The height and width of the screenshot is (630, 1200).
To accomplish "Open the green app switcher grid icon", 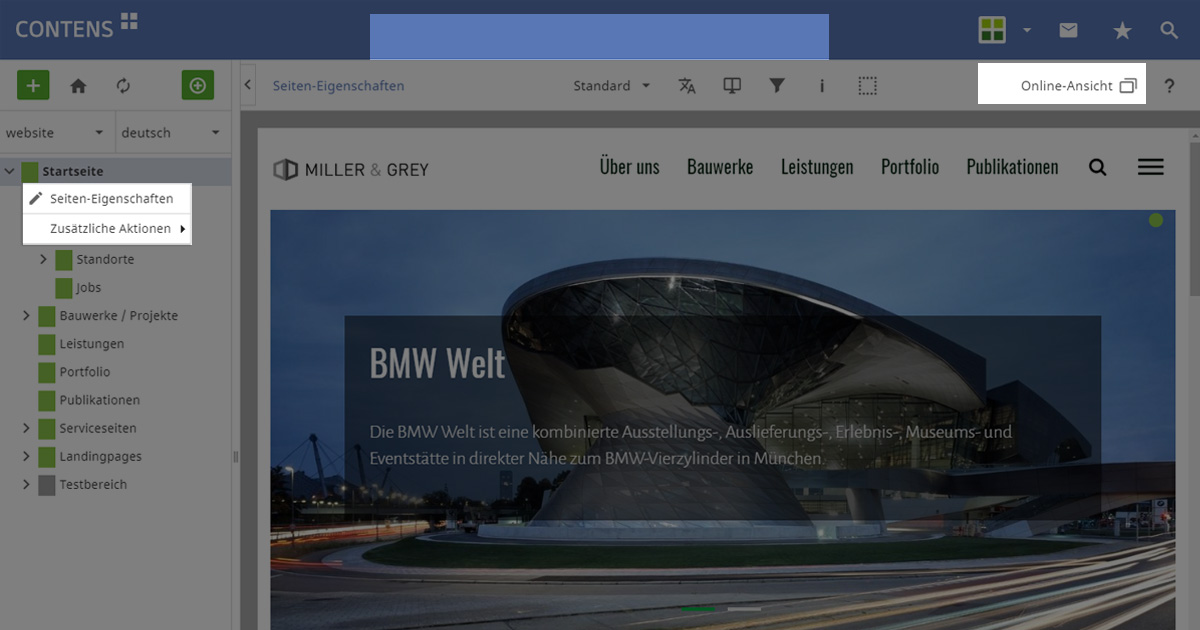I will coord(992,30).
